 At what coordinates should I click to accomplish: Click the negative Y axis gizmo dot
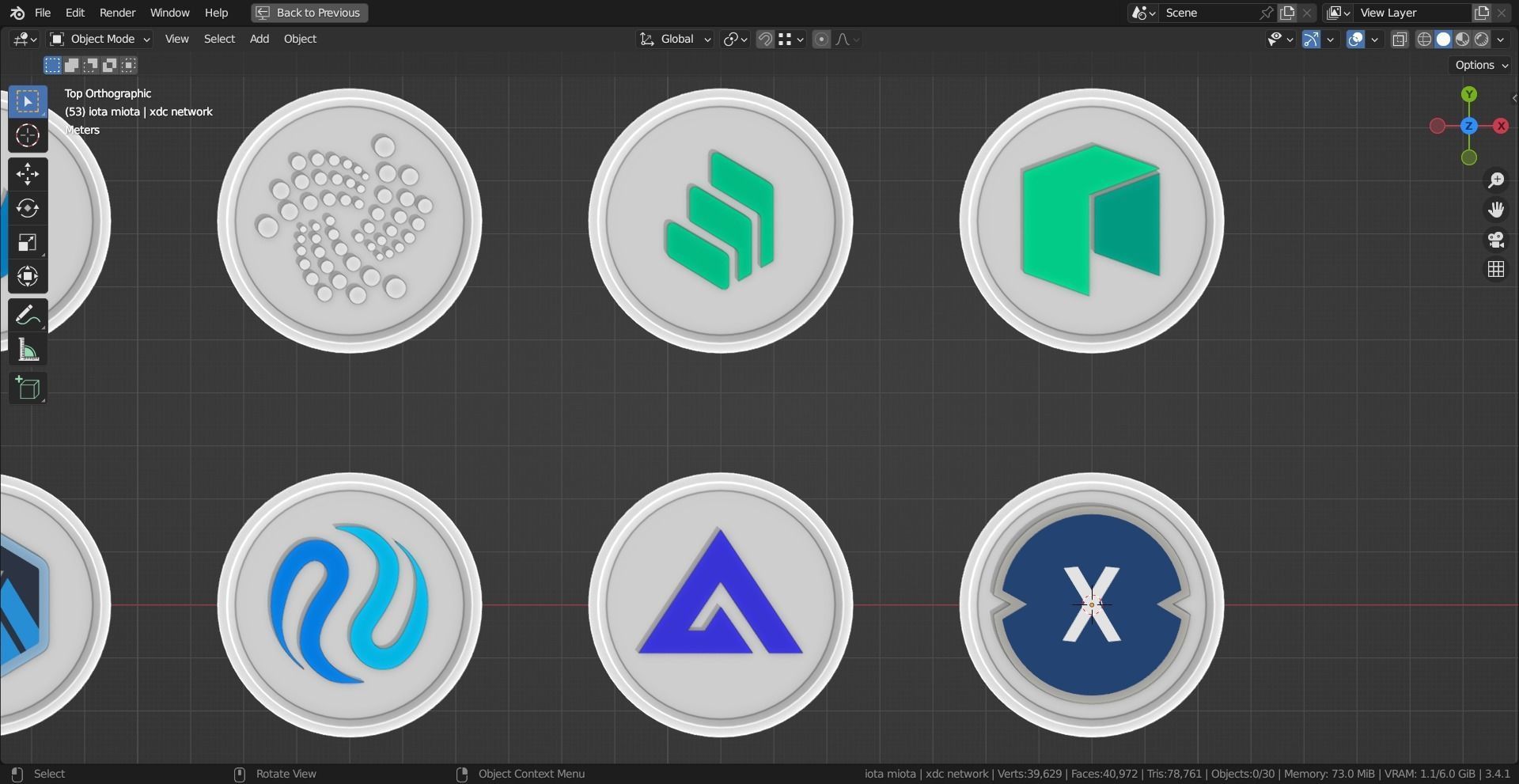pos(1469,157)
